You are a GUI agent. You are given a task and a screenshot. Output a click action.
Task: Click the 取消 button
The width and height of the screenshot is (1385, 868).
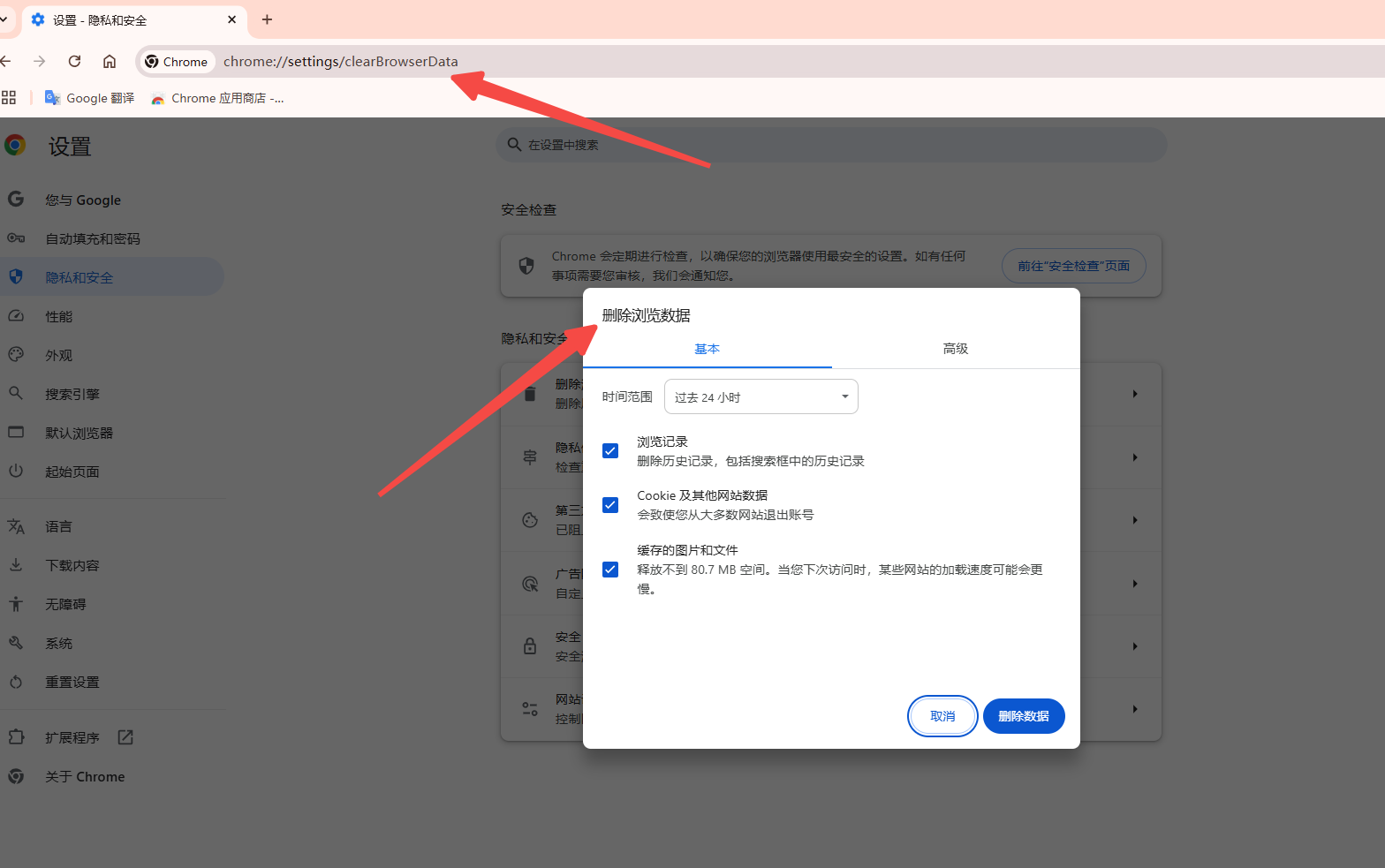point(942,716)
